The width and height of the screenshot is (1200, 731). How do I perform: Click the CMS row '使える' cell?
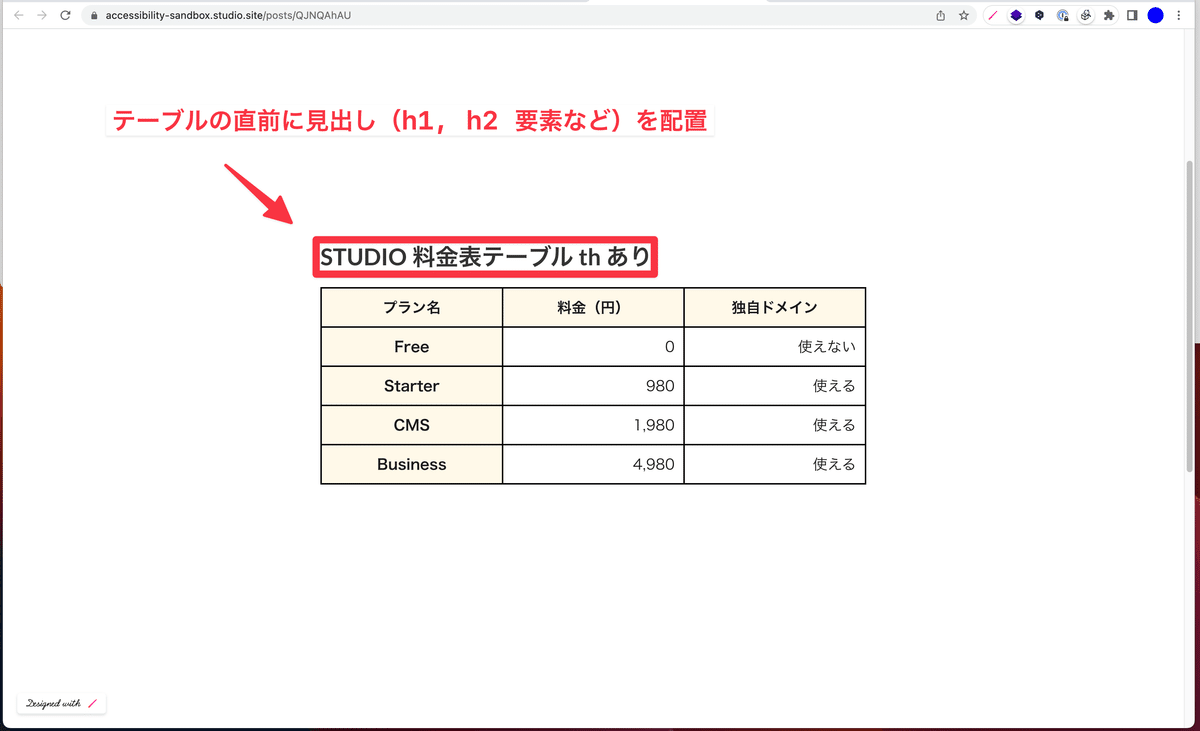pyautogui.click(x=775, y=425)
